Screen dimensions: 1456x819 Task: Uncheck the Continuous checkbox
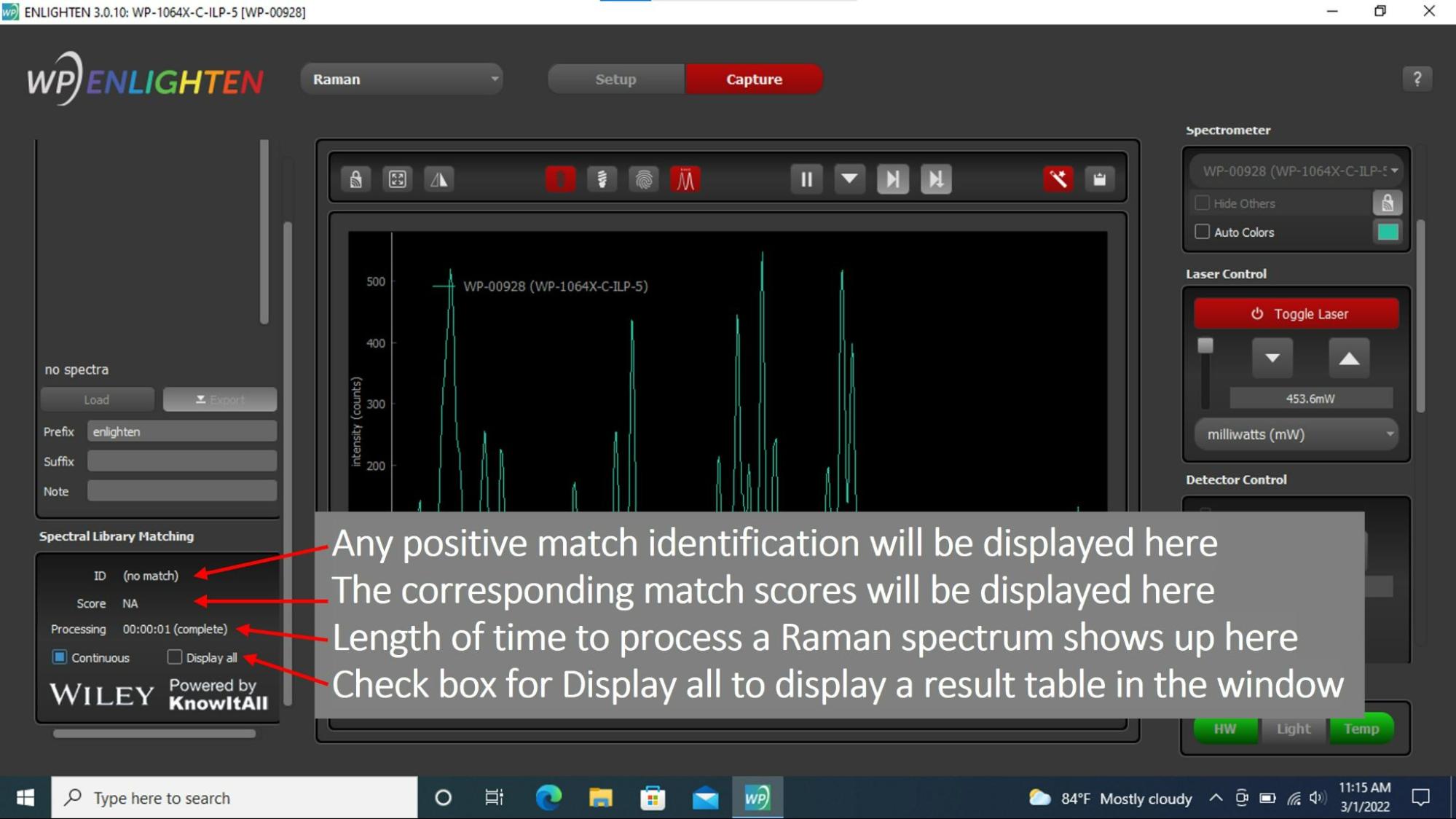pyautogui.click(x=60, y=657)
